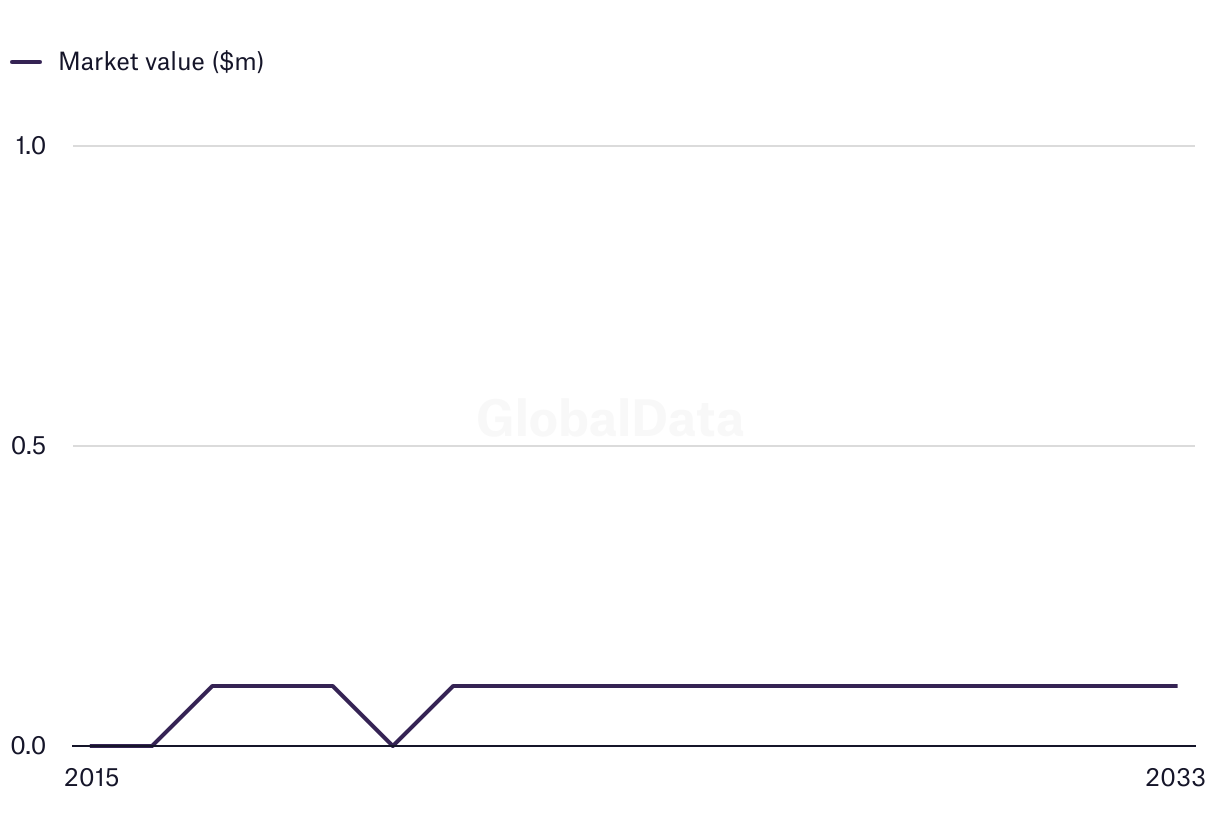Image resolution: width=1220 pixels, height=836 pixels.
Task: Click the 2033 x-axis label
Action: 1176,778
